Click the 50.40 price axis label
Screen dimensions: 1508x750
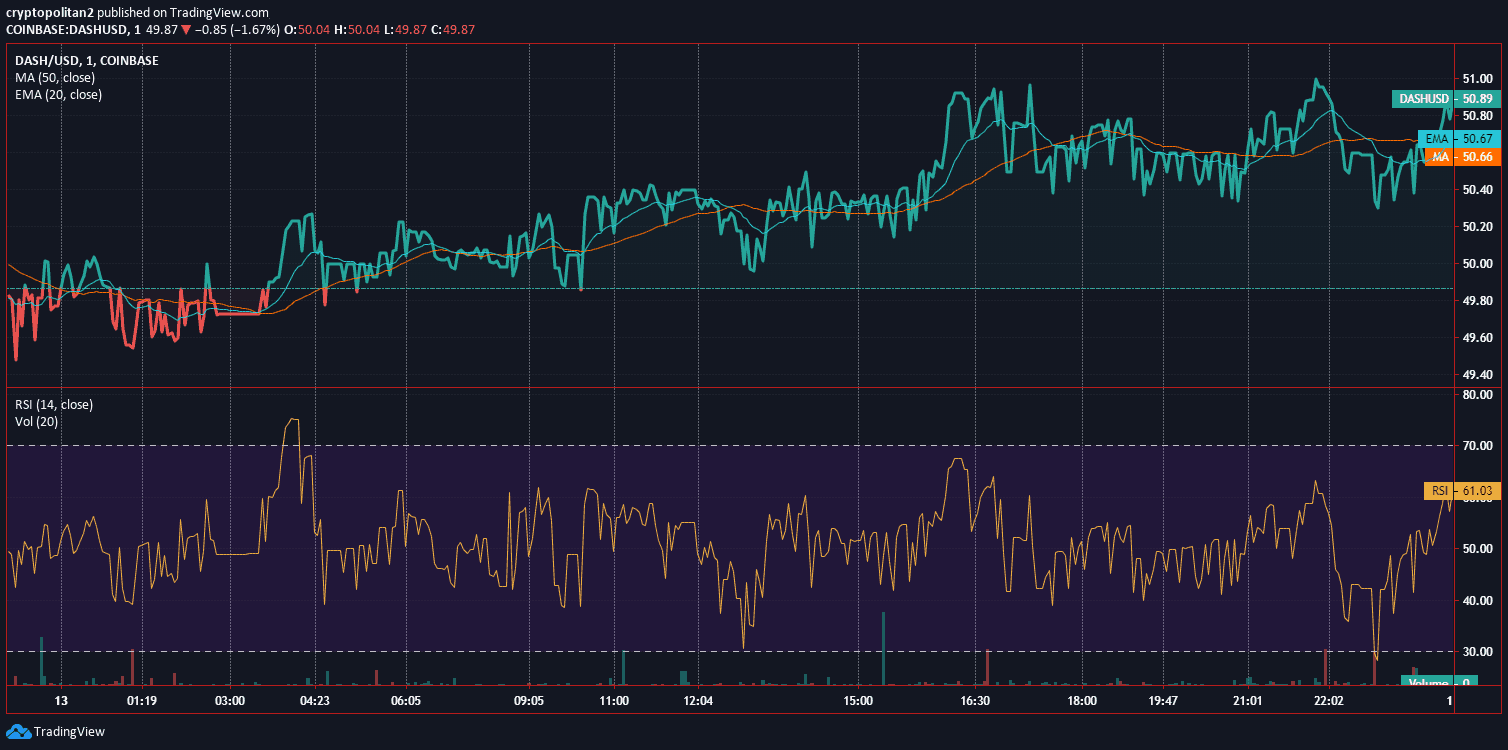(1478, 190)
